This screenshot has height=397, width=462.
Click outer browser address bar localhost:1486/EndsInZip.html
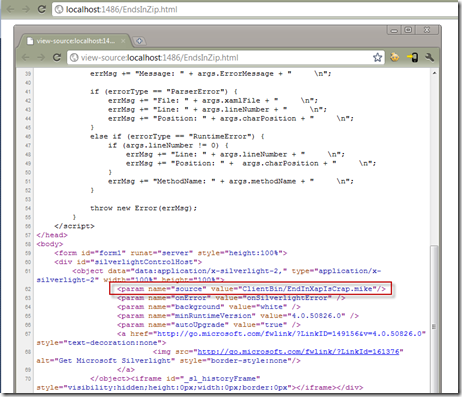[255, 9]
